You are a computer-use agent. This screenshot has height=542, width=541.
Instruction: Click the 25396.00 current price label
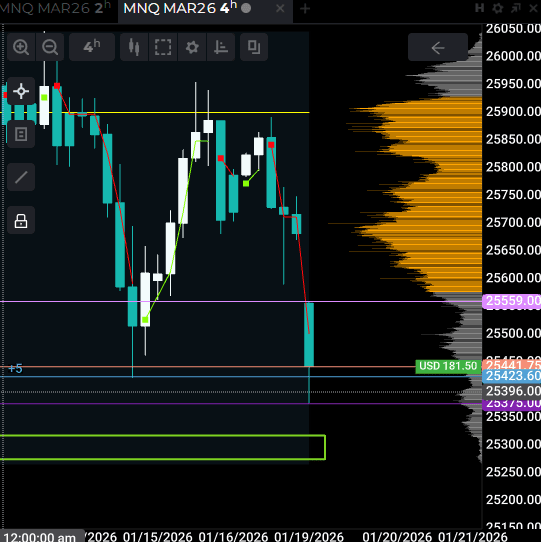click(x=513, y=391)
